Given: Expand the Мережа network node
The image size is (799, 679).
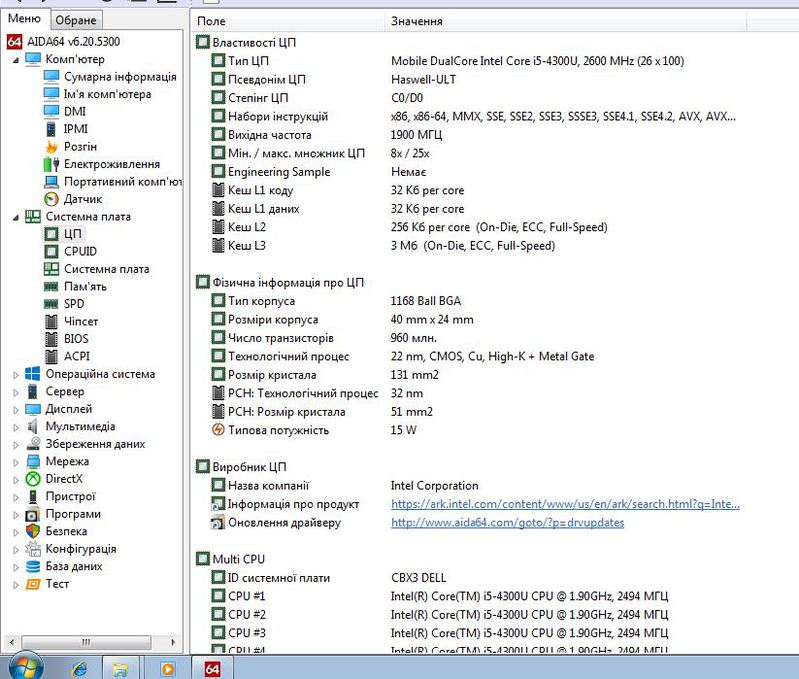Looking at the screenshot, I should point(15,462).
